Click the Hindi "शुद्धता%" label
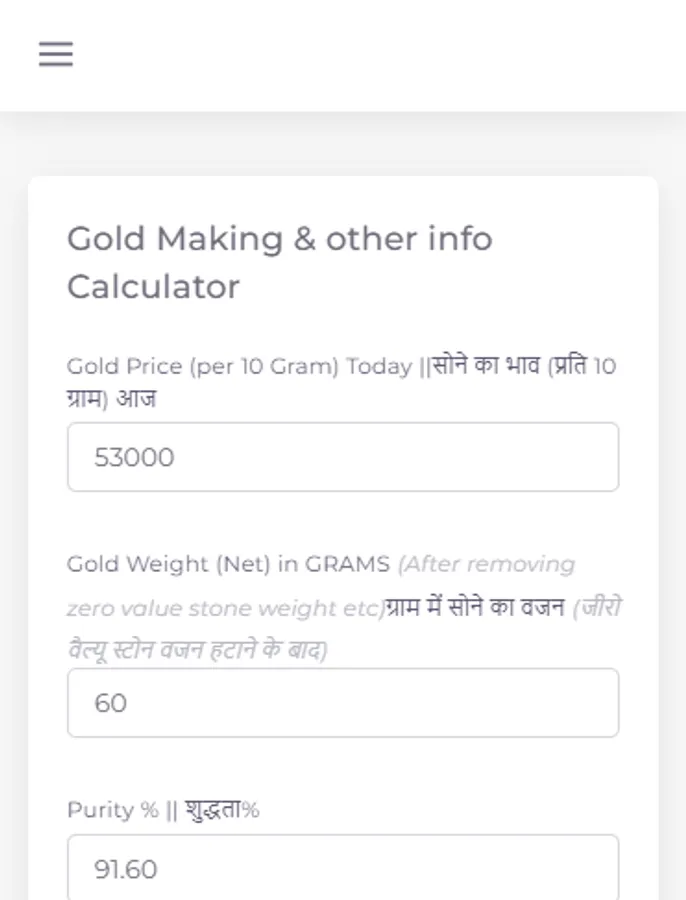Image resolution: width=686 pixels, height=900 pixels. [222, 810]
